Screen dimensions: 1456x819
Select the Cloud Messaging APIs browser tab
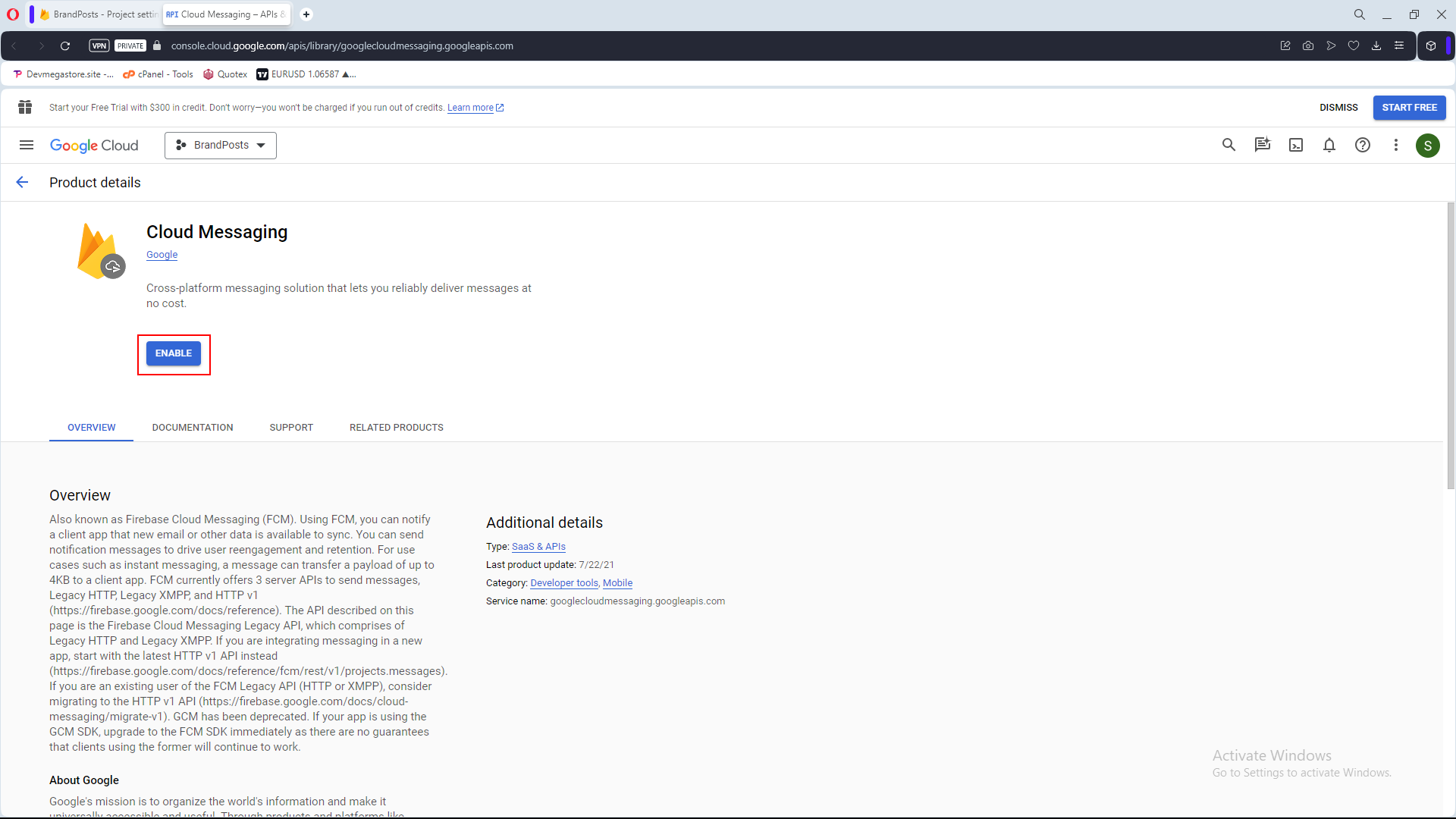226,14
